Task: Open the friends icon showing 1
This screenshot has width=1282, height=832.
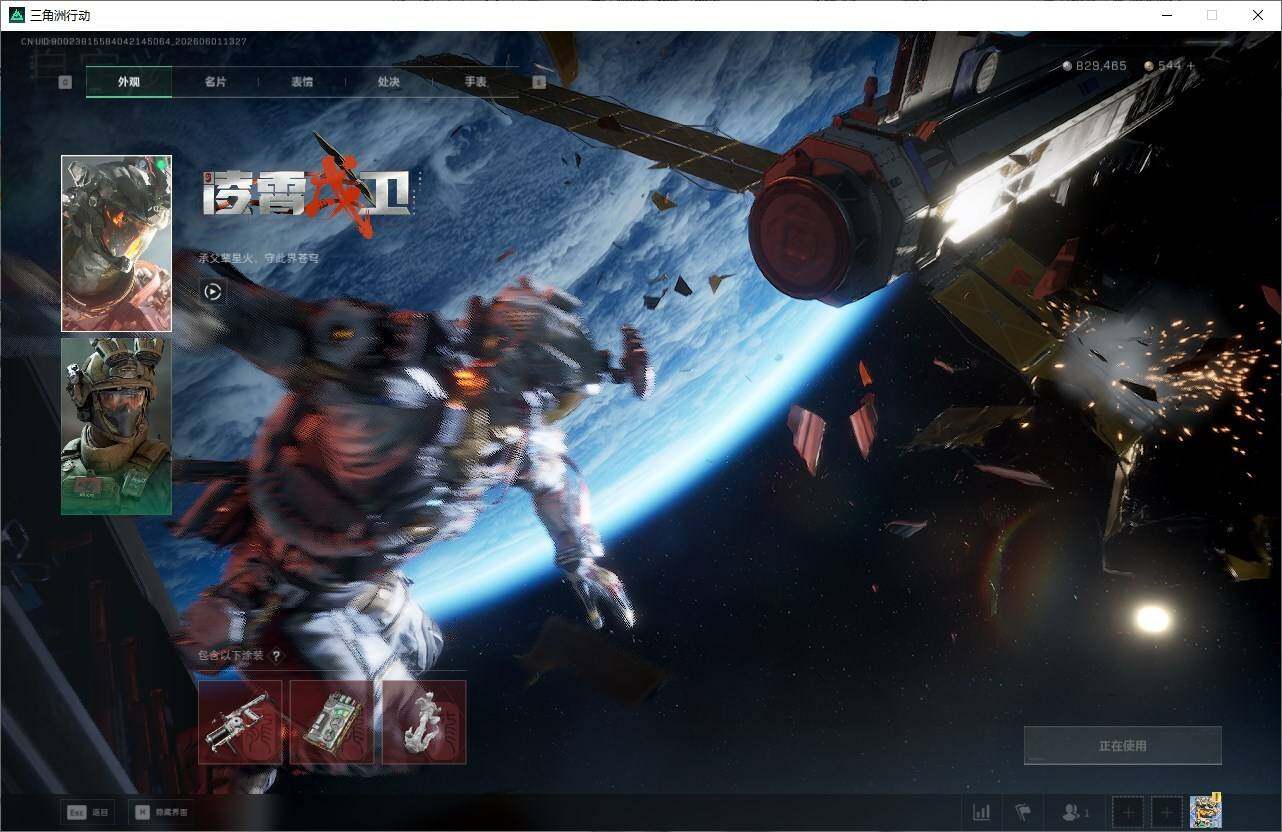Action: [1075, 813]
